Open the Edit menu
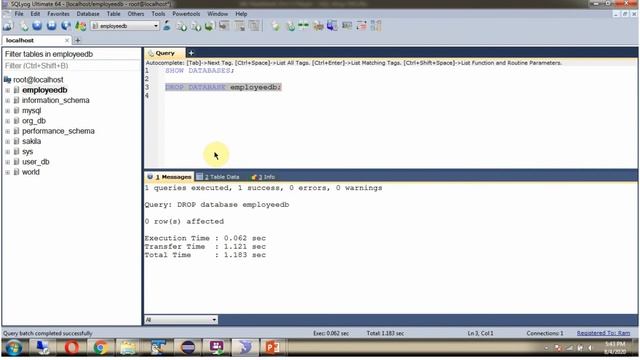640x360 pixels. 35,14
